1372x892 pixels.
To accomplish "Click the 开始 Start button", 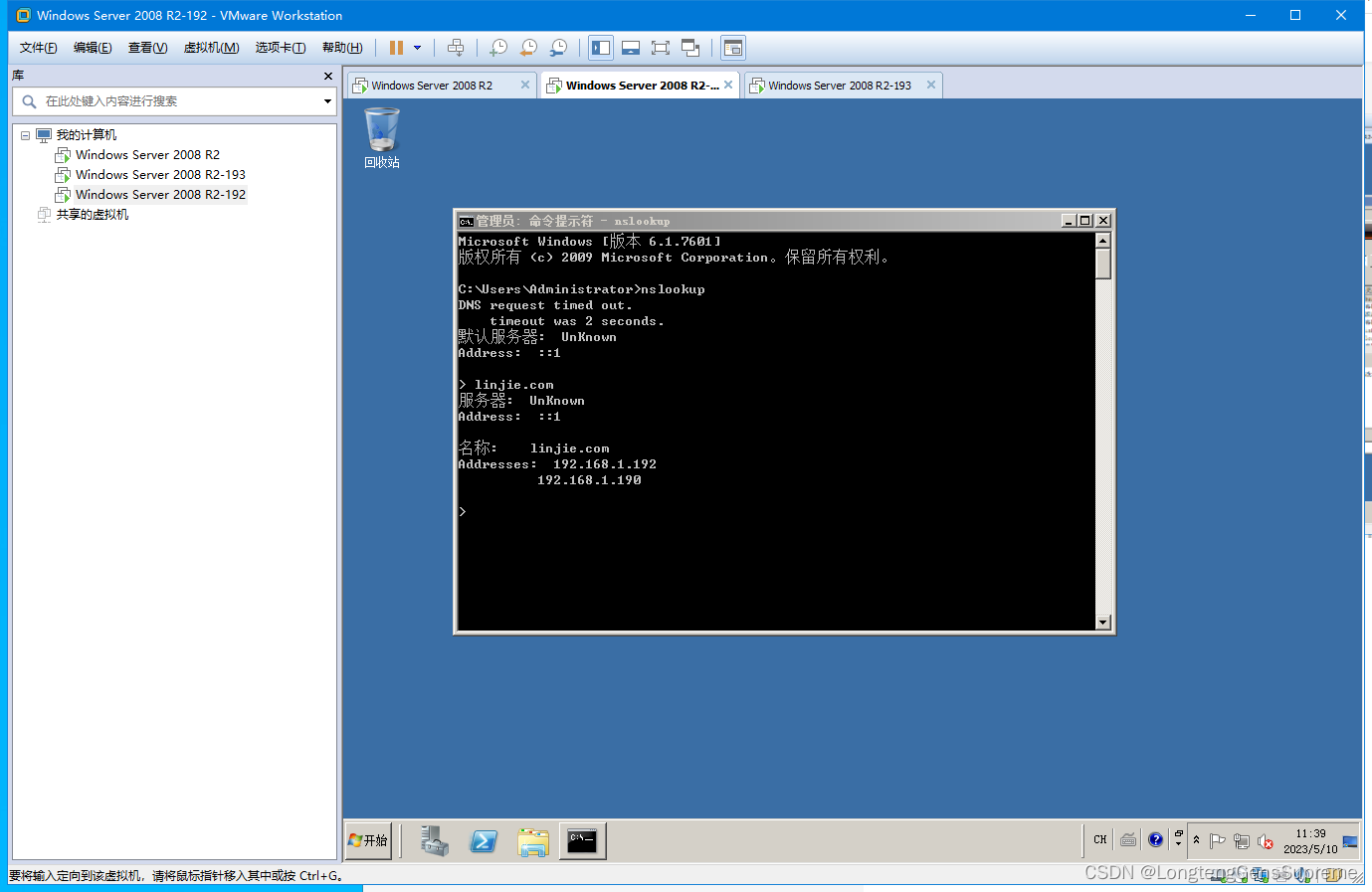I will 368,840.
